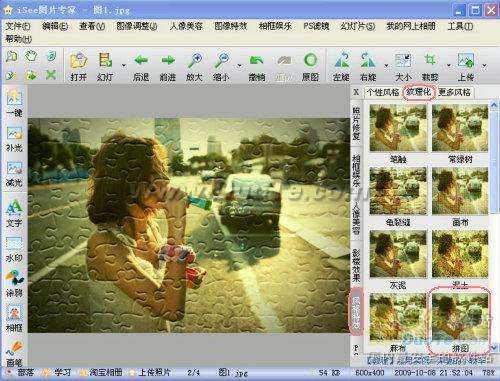Close the effects panel with X button
500x381 pixels.
[356, 92]
